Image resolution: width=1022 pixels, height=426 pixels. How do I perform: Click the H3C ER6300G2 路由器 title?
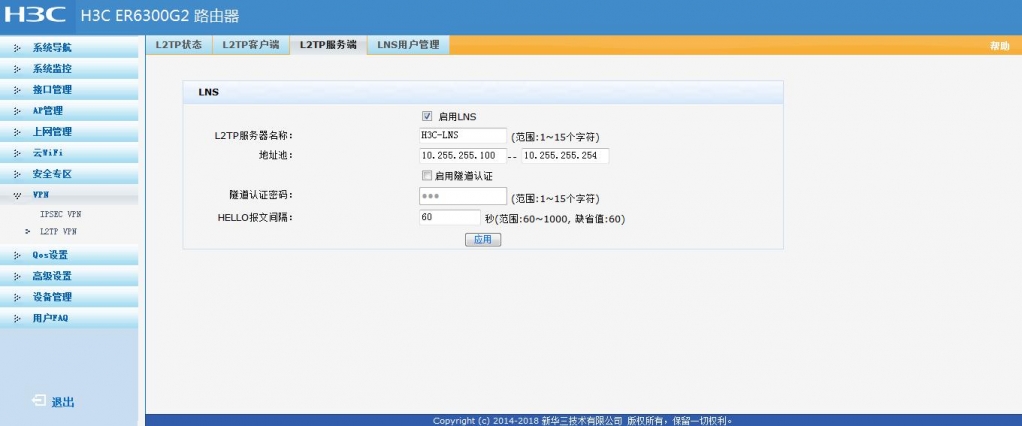[x=160, y=16]
